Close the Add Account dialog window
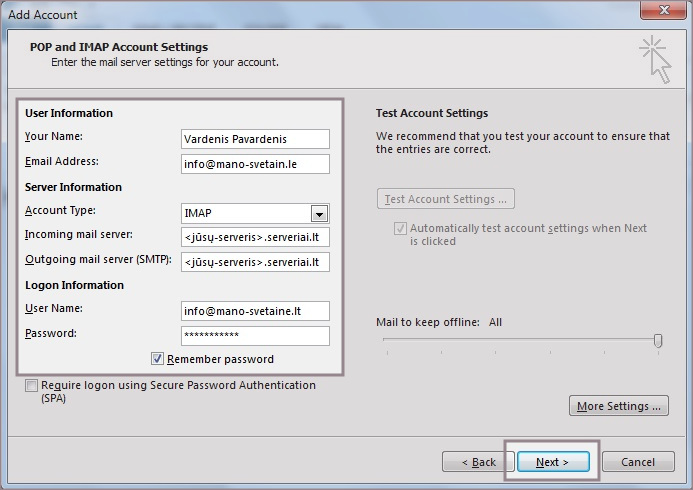Screen dimensions: 693x490 tap(661, 12)
